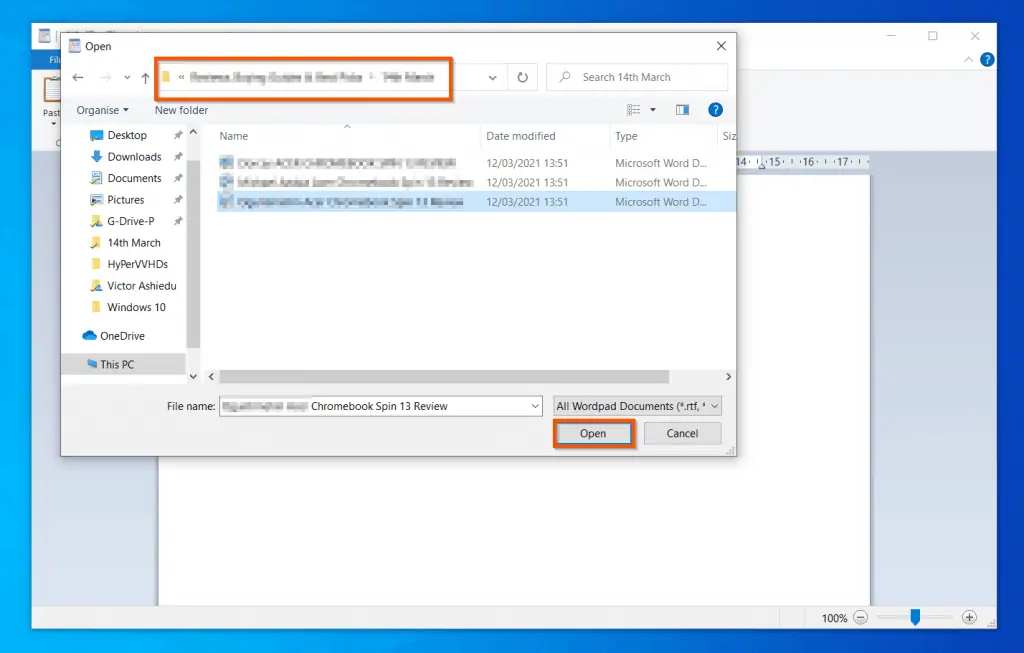Select Downloads in the navigation pane
Viewport: 1024px width, 653px height.
coord(134,157)
